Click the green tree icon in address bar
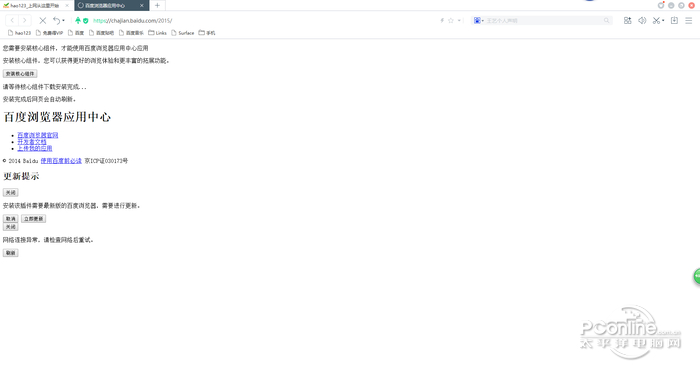The height and width of the screenshot is (379, 700). click(78, 21)
